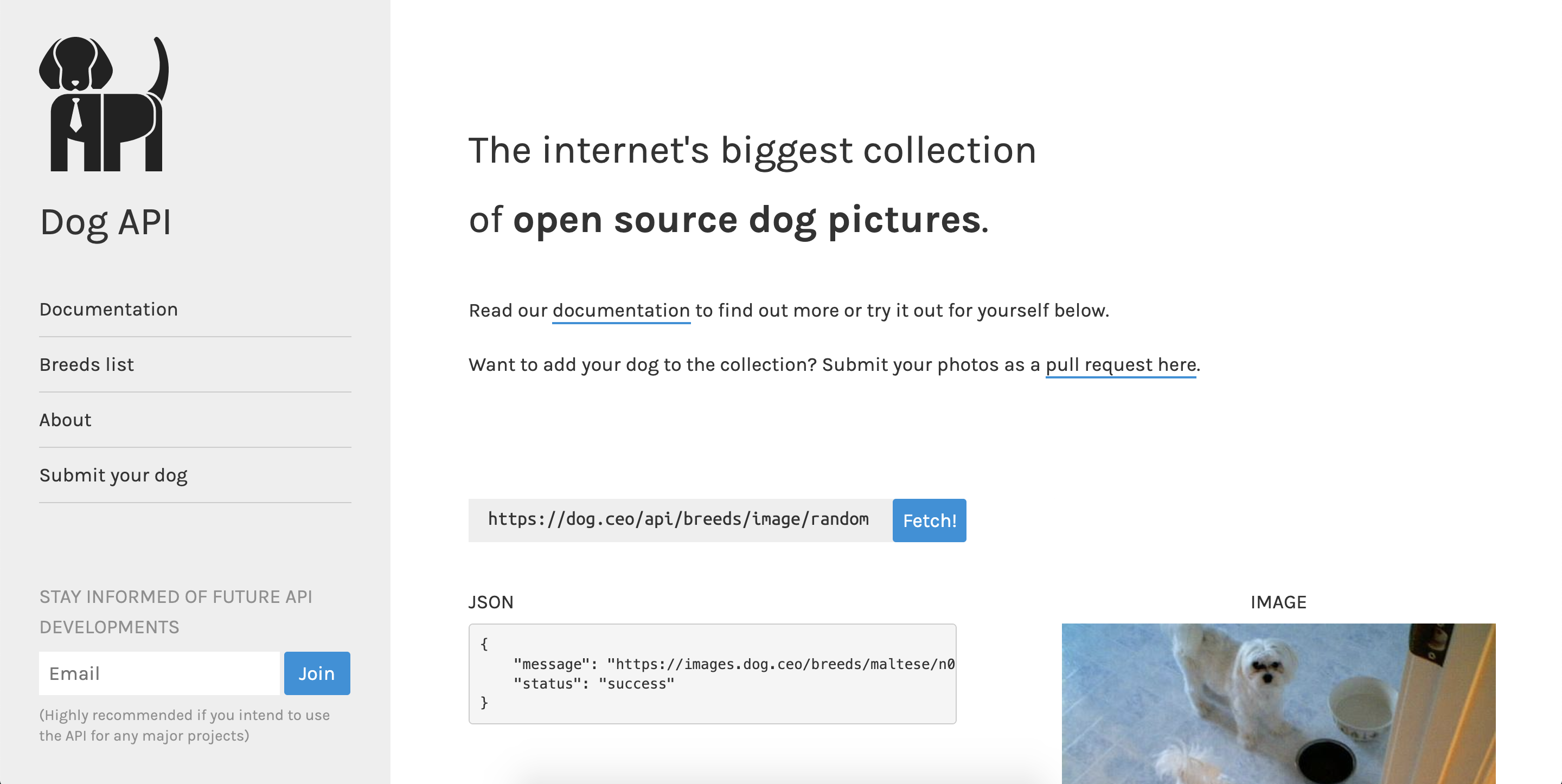Screen dimensions: 1562x784
Task: Open Documentation from the sidebar
Action: (x=108, y=309)
